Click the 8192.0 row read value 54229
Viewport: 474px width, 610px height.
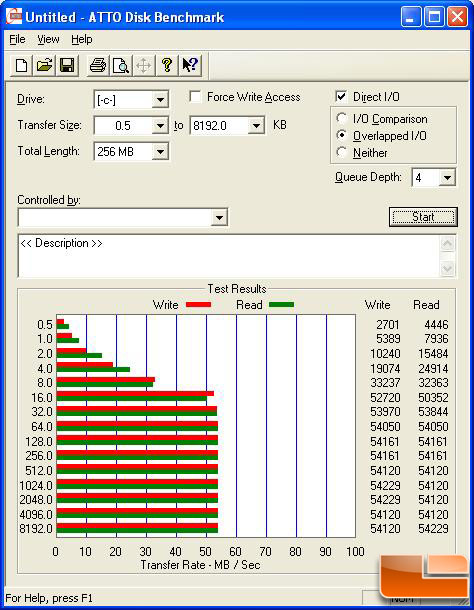(x=433, y=529)
